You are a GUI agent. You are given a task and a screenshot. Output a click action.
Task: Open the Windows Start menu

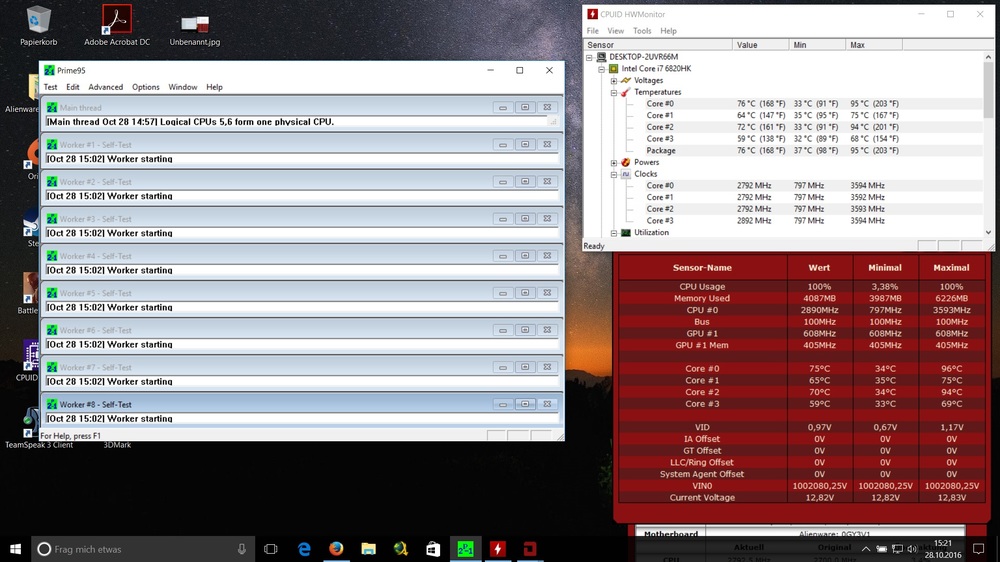[x=16, y=549]
